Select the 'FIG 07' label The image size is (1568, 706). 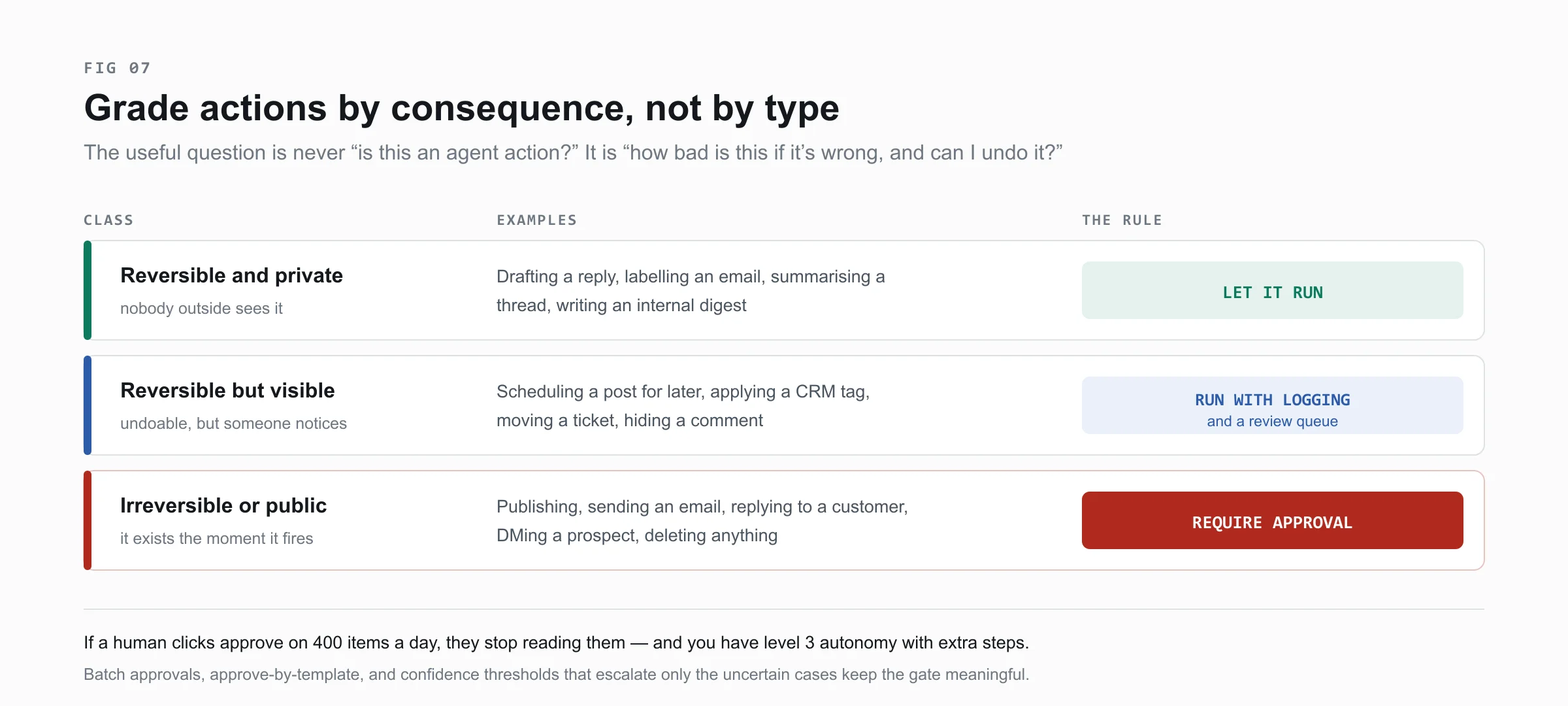(118, 68)
